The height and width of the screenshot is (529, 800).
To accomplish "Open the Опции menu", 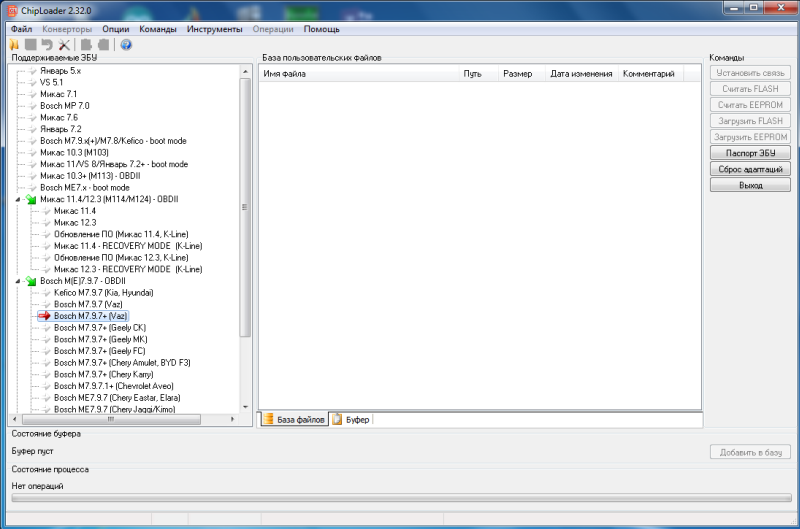I will pyautogui.click(x=116, y=29).
